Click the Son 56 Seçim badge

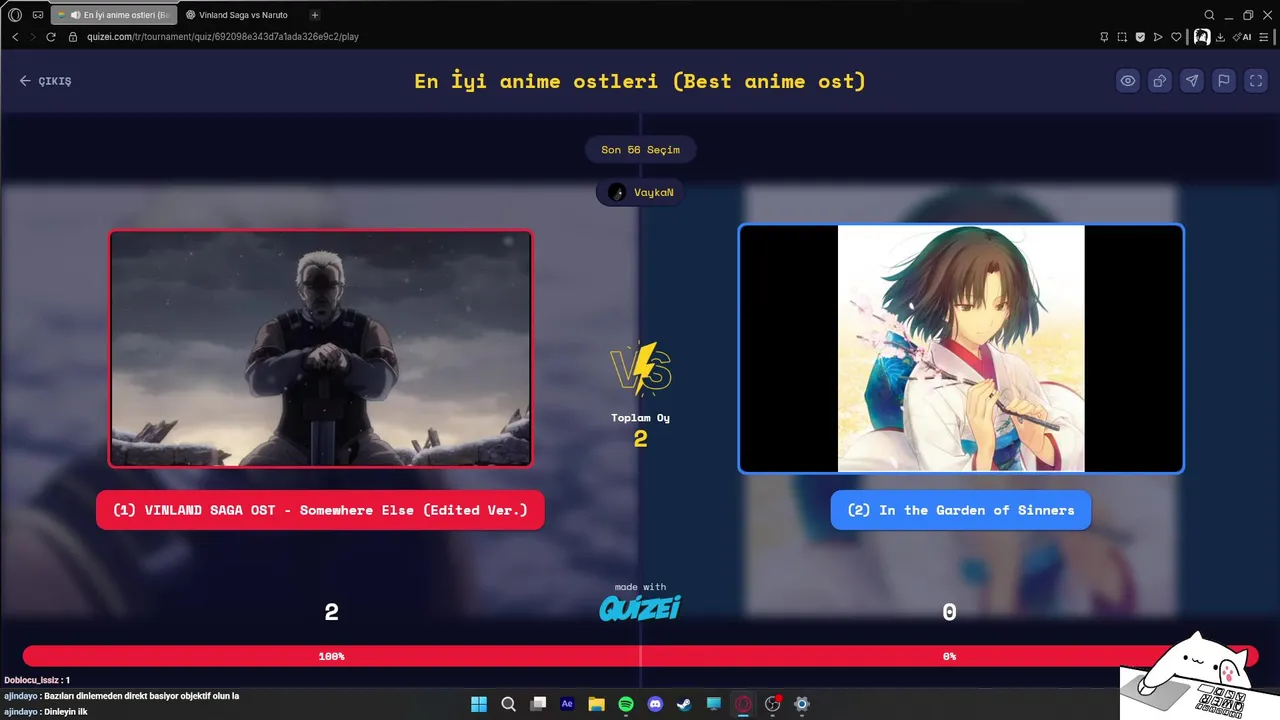coord(640,150)
